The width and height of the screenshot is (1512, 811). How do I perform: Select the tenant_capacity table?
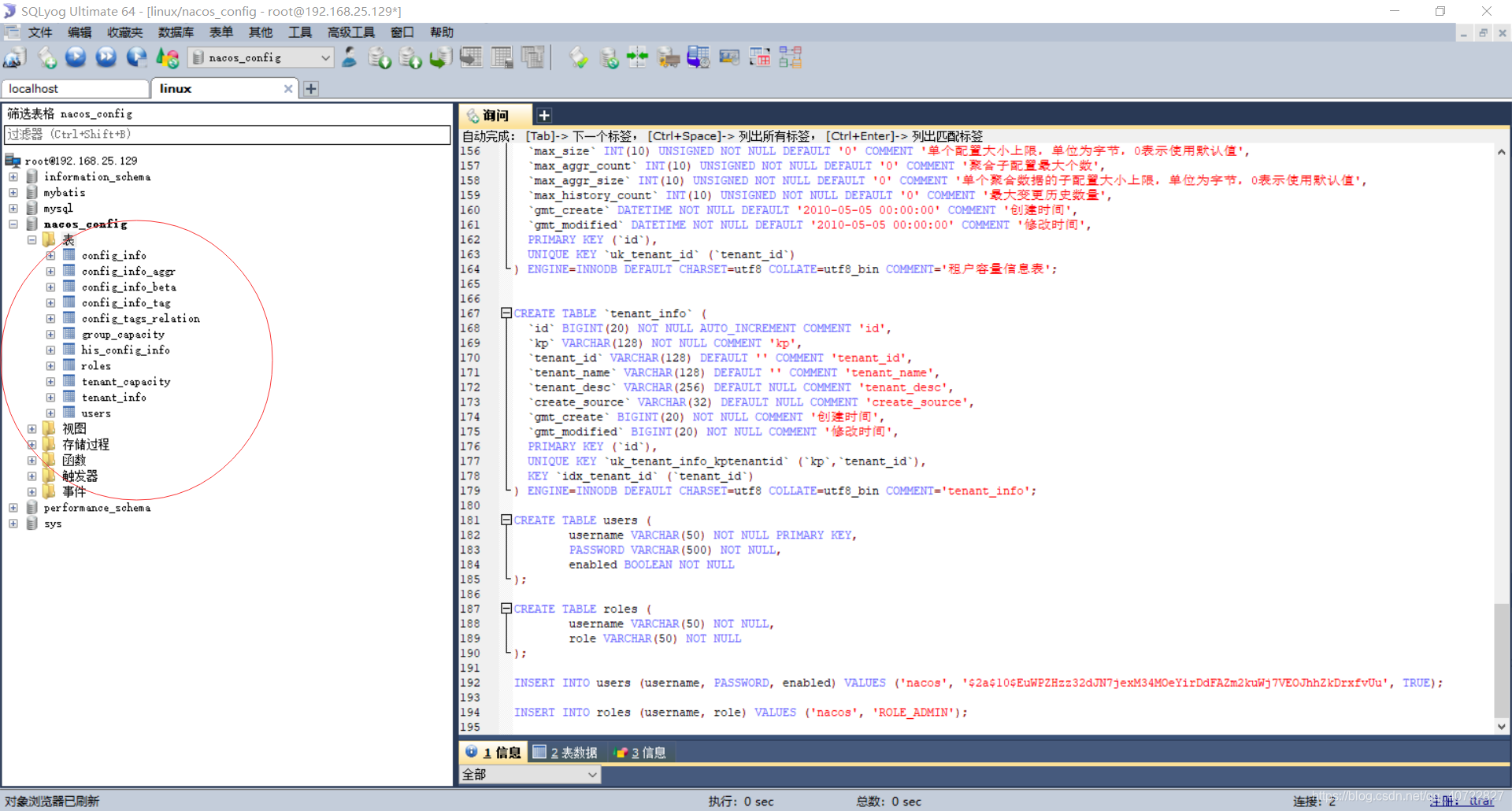click(x=126, y=382)
